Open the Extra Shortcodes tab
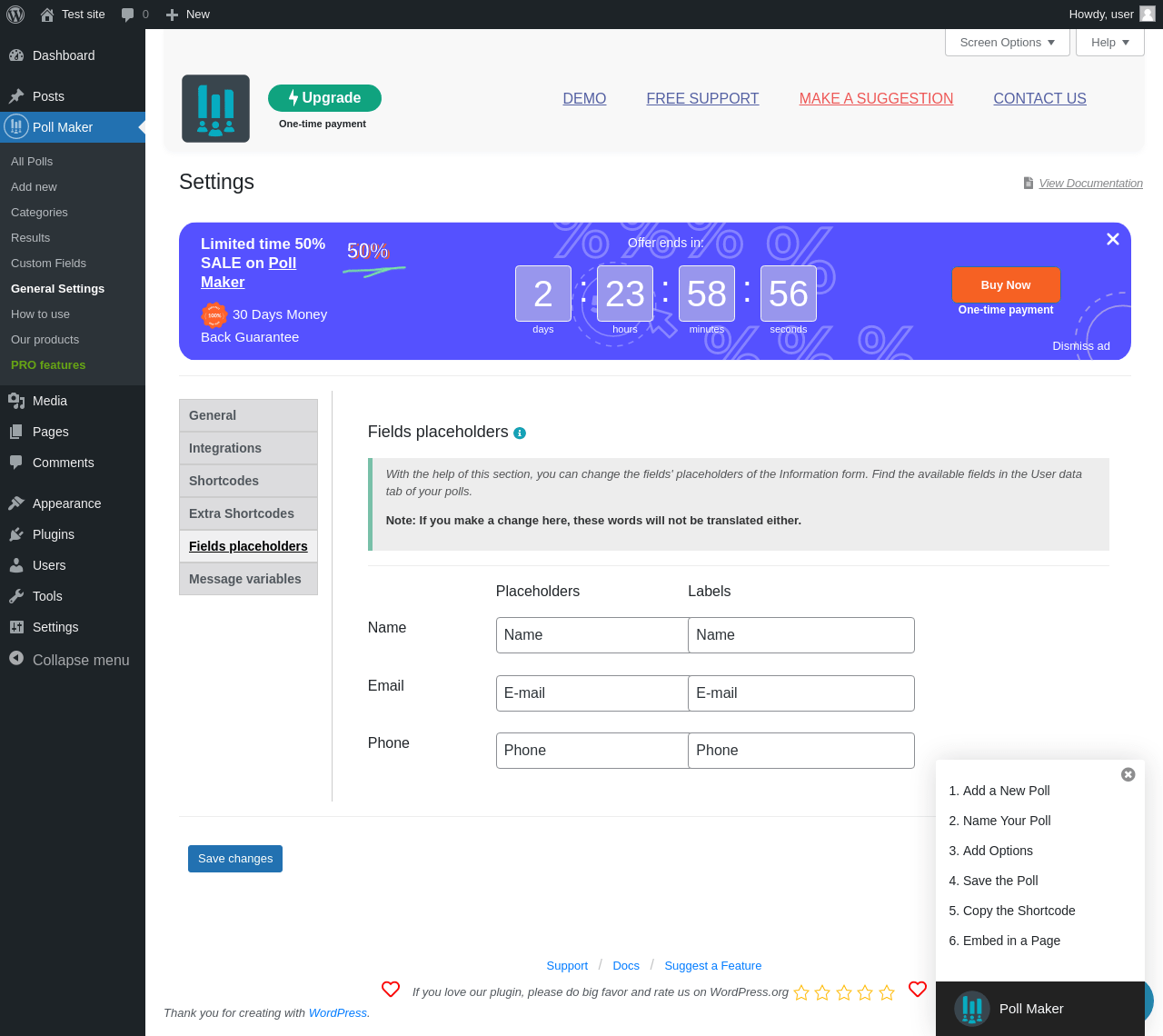The height and width of the screenshot is (1036, 1163). (x=248, y=513)
